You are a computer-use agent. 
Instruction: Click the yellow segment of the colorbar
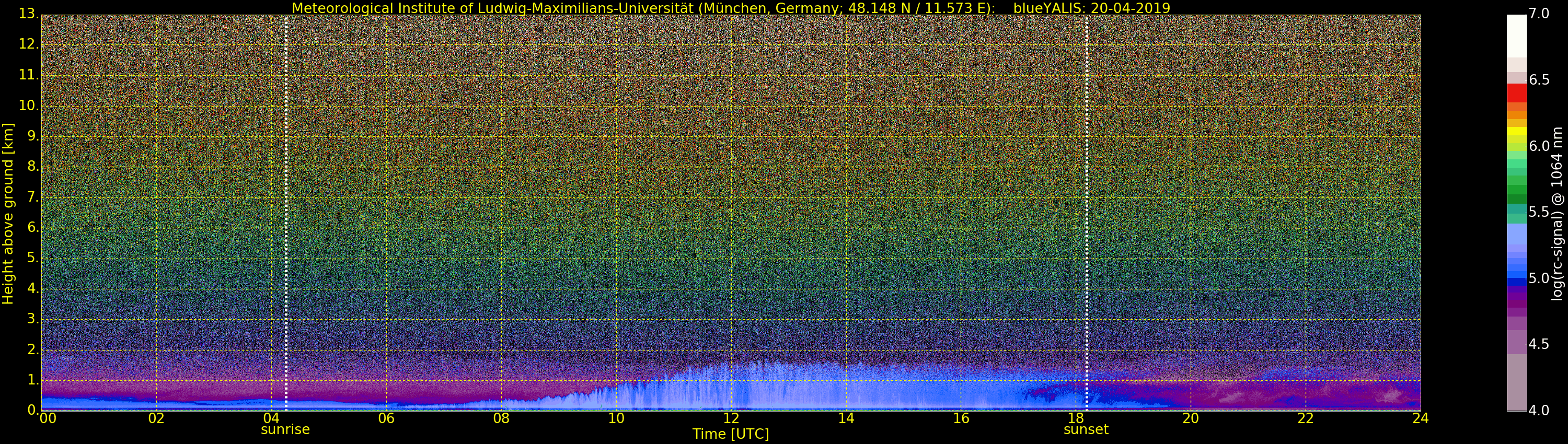1517,131
